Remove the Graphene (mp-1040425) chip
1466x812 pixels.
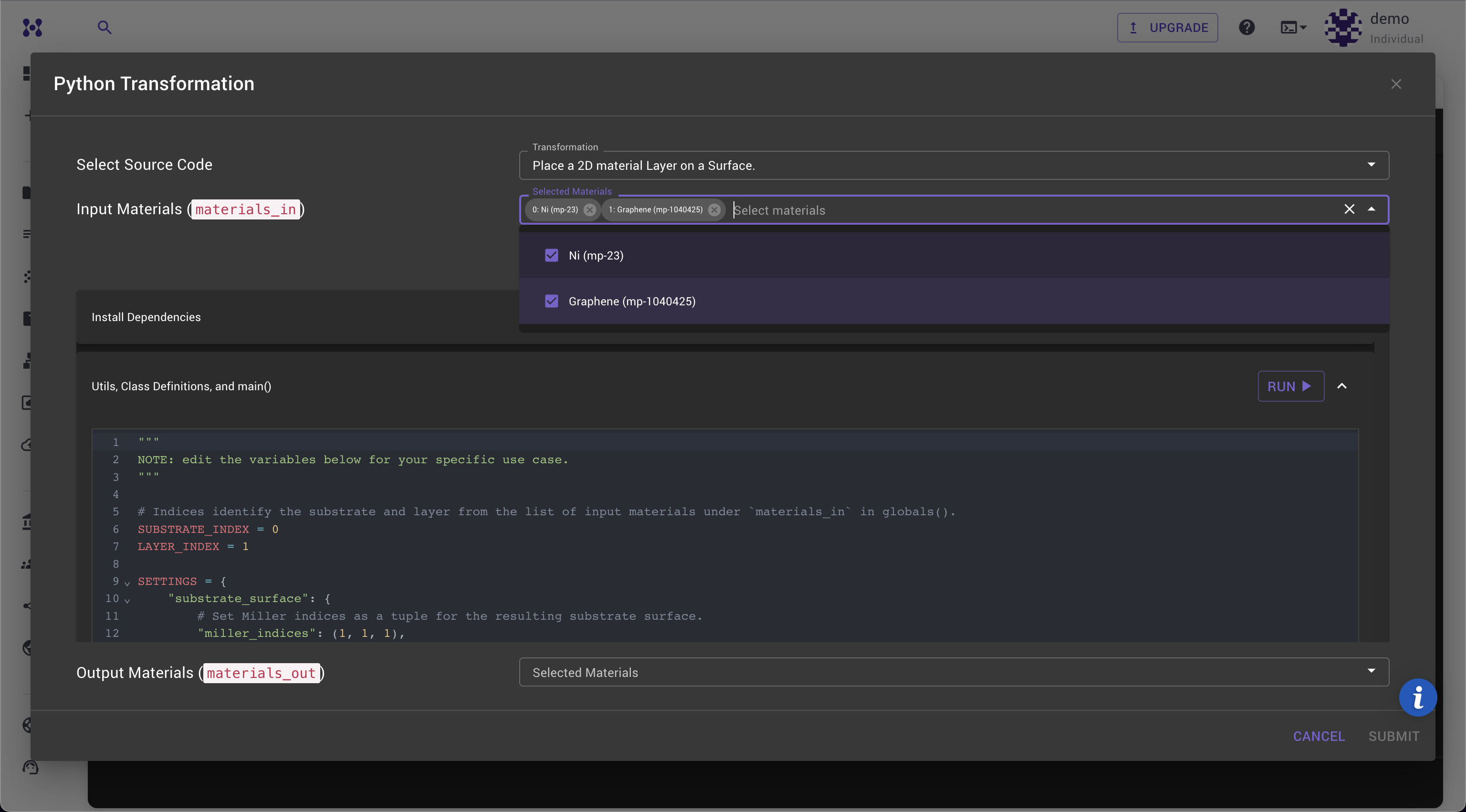click(714, 210)
